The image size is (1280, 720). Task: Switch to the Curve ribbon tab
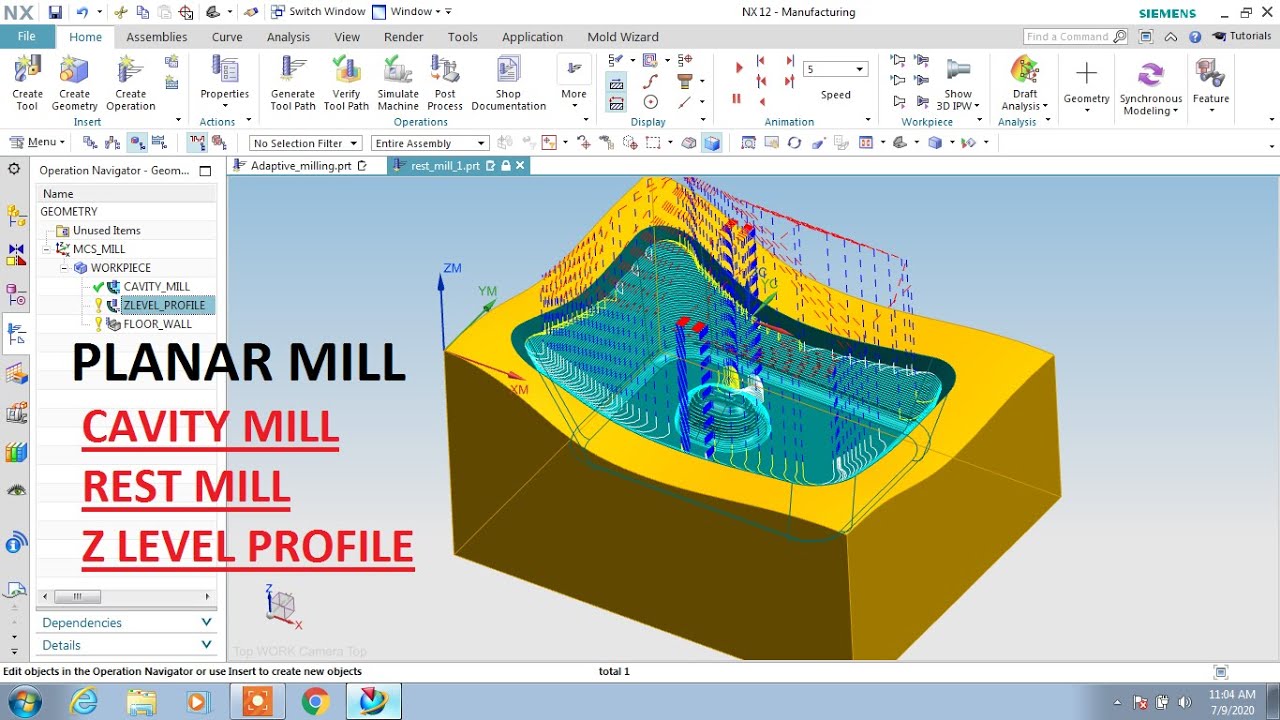tap(227, 37)
